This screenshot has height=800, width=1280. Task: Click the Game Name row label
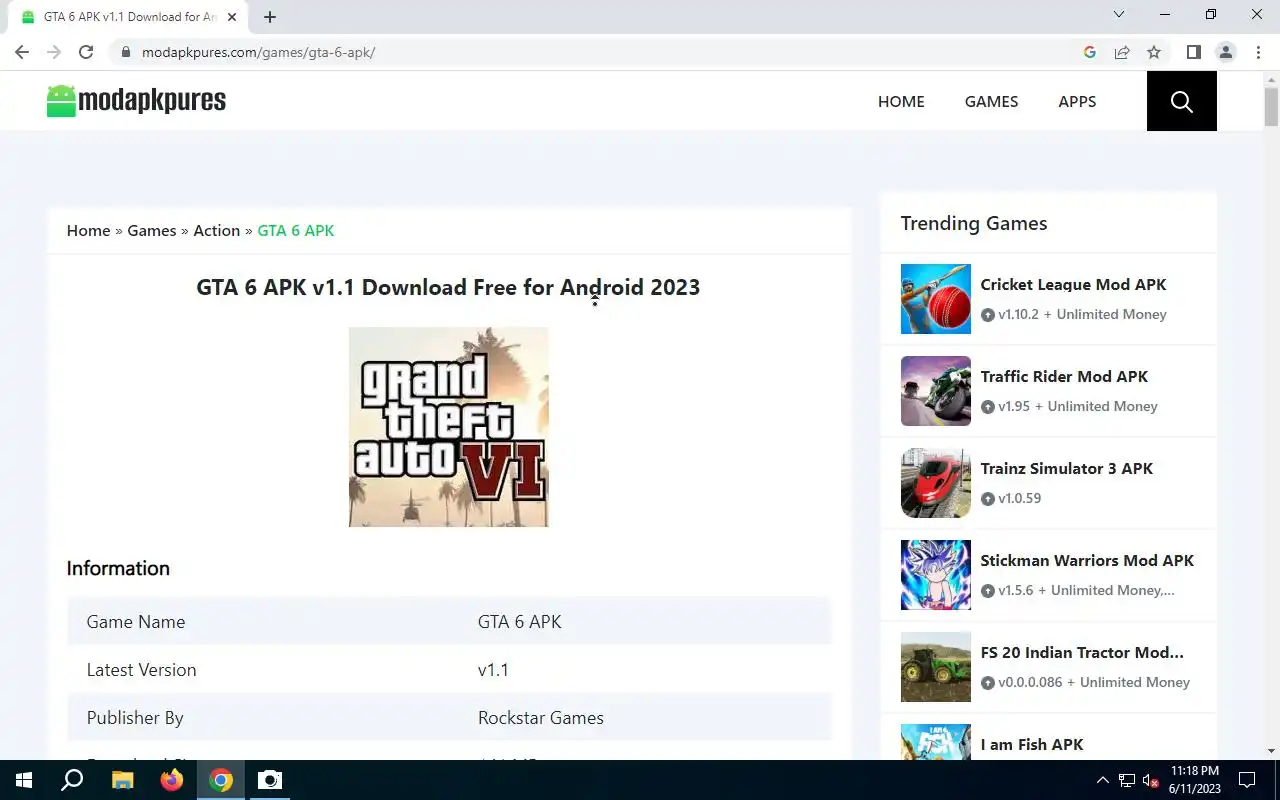pos(135,621)
